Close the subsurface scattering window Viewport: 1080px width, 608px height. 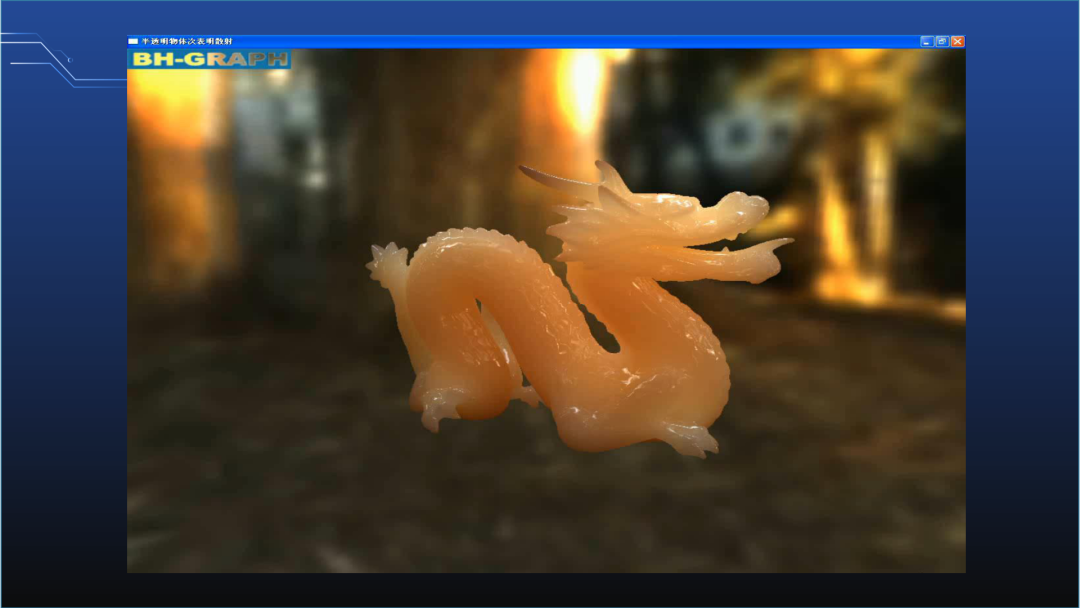[x=957, y=41]
